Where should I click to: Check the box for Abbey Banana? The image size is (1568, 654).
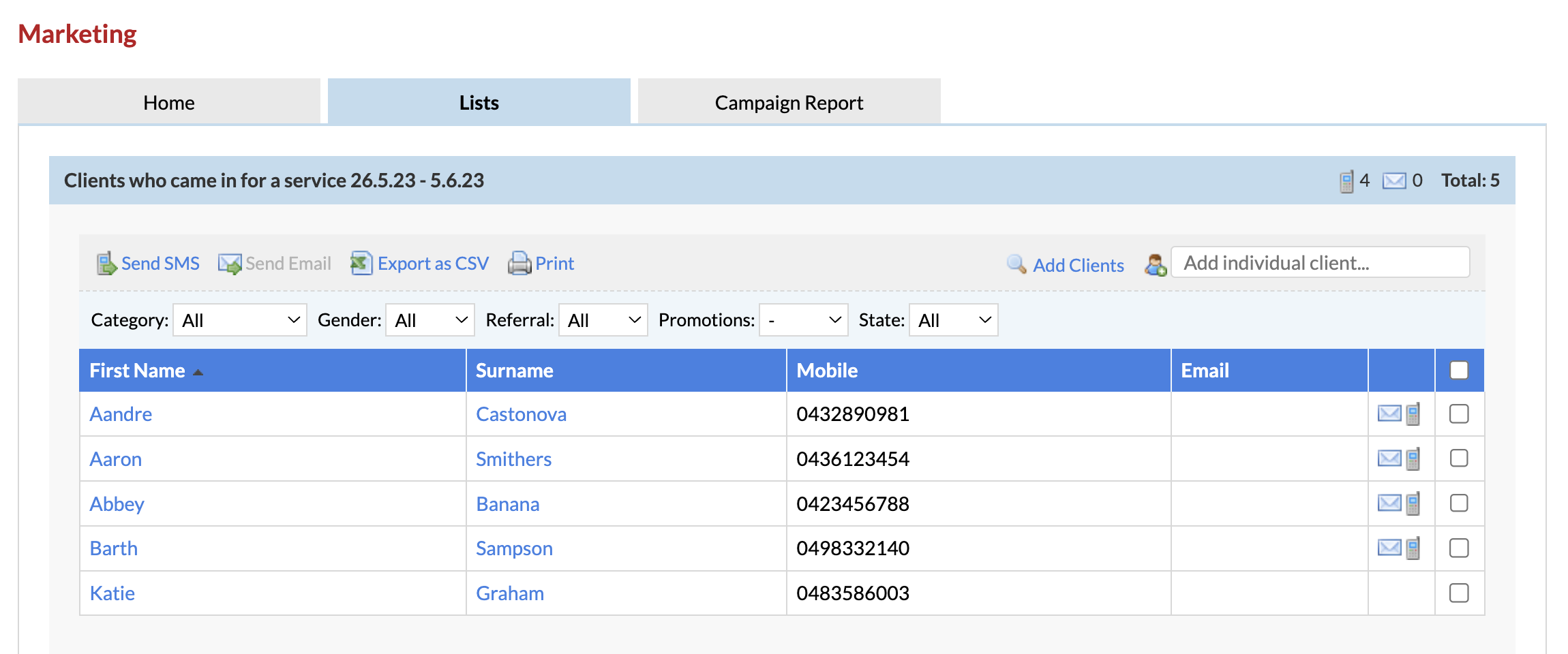pos(1459,503)
